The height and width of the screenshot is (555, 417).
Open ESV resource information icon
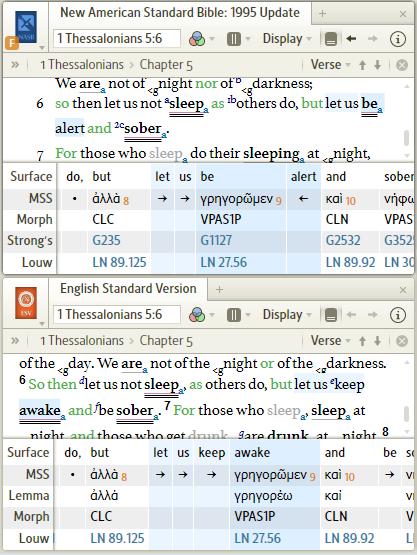[398, 315]
